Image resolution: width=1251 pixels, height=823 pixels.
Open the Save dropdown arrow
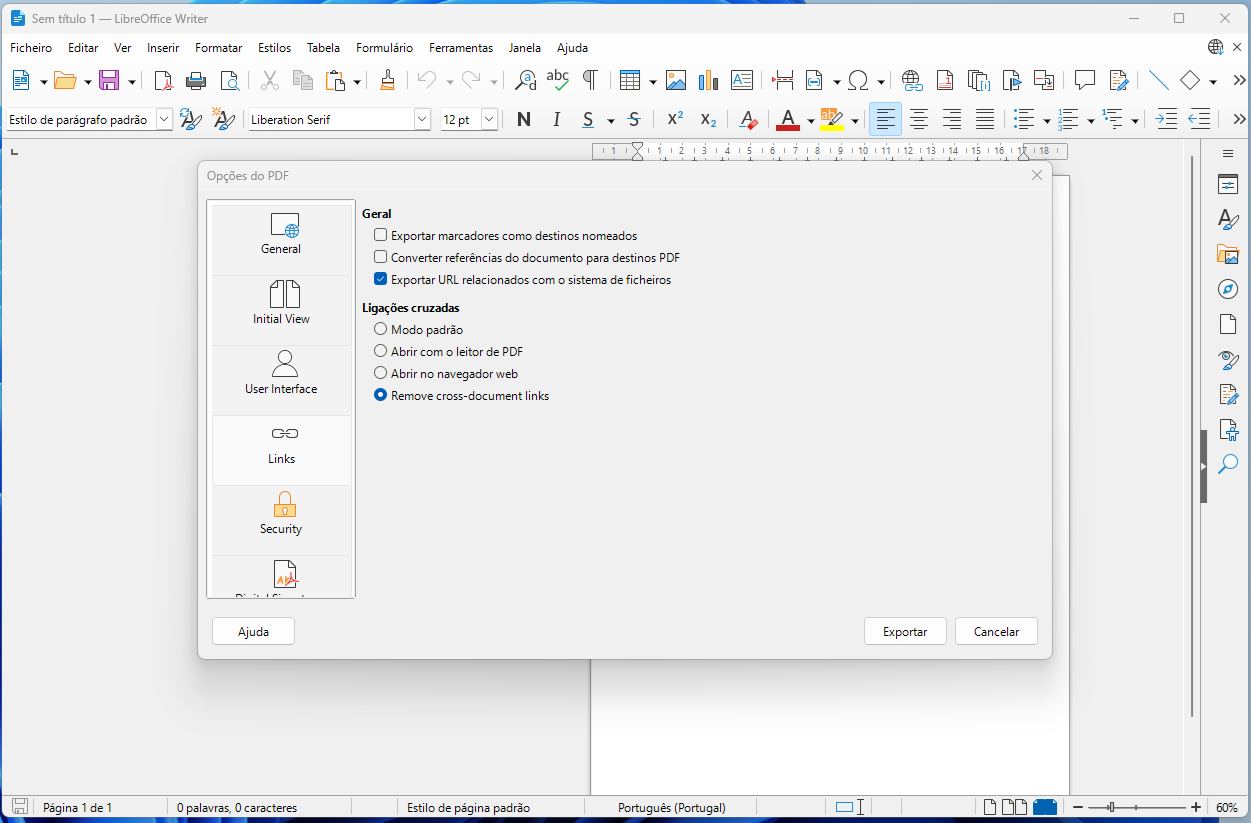coord(131,81)
